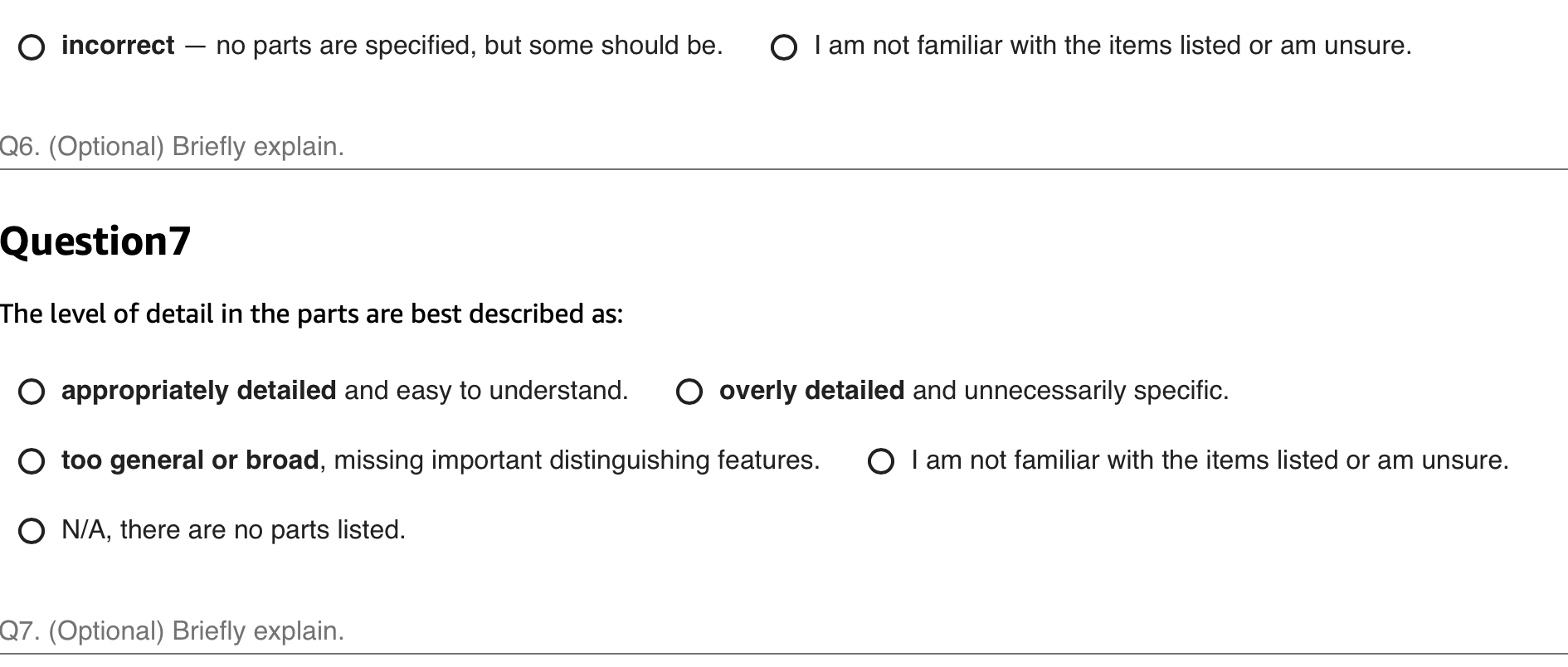
Task: Pick the 'N/A, there are no parts listed' radio
Action: [x=32, y=531]
